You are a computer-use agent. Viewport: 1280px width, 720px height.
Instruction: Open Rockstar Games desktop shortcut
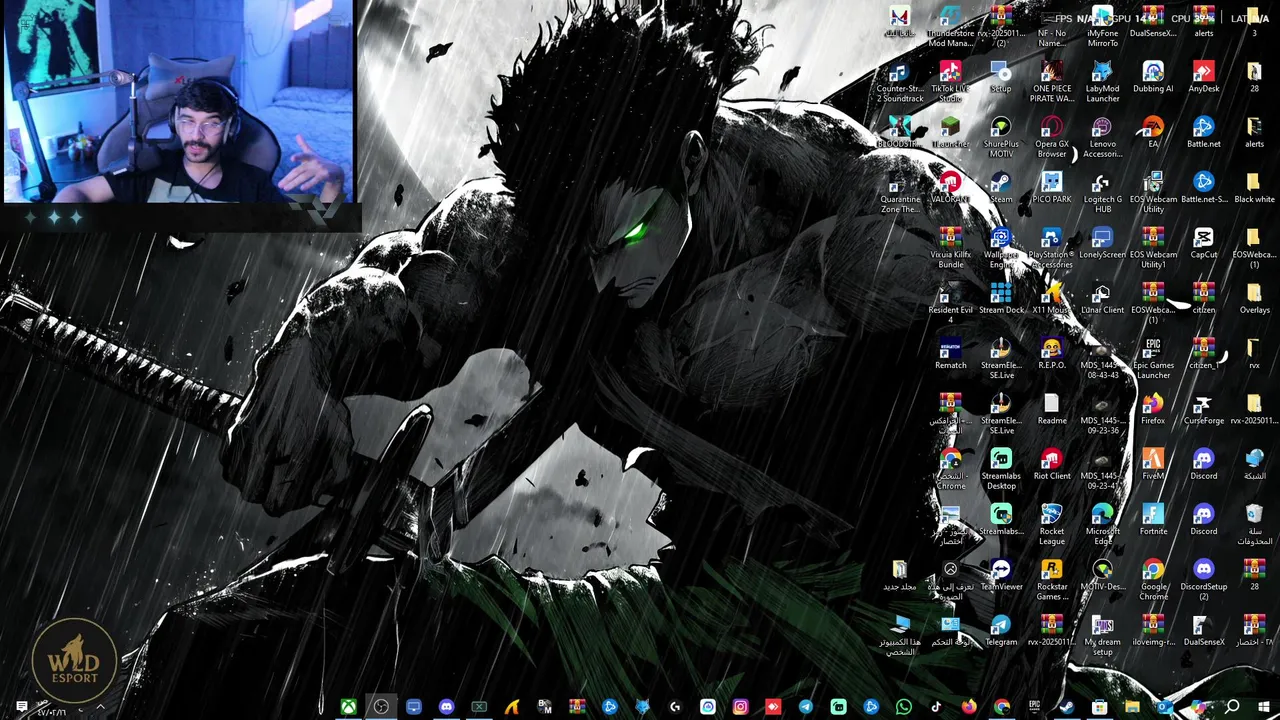pos(1051,580)
